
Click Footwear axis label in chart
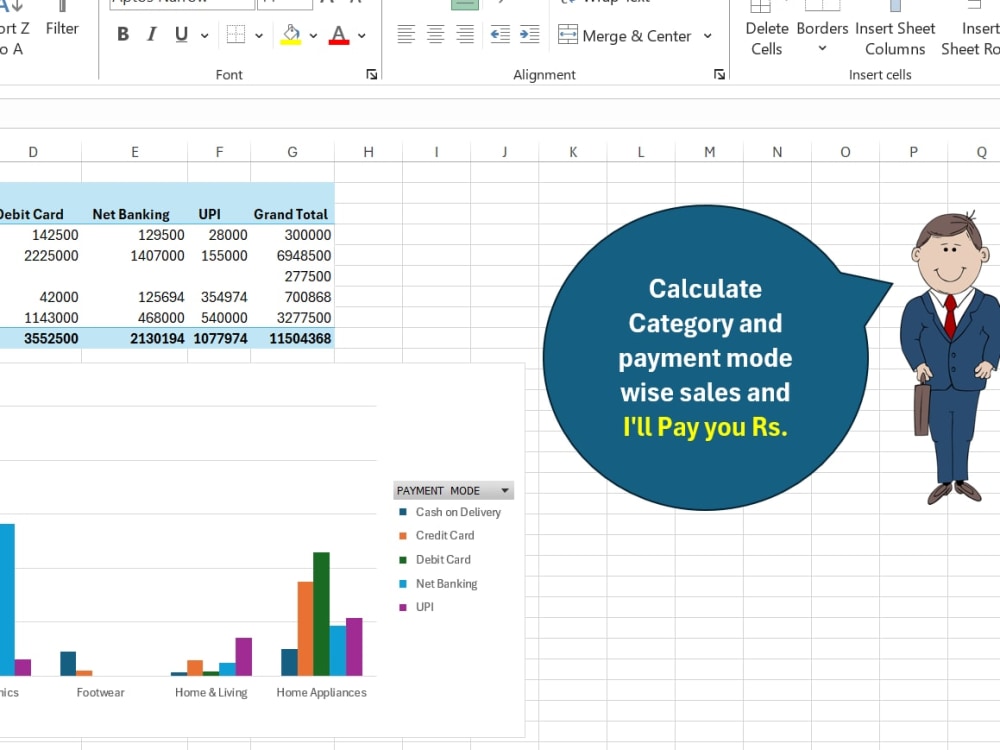coord(100,693)
